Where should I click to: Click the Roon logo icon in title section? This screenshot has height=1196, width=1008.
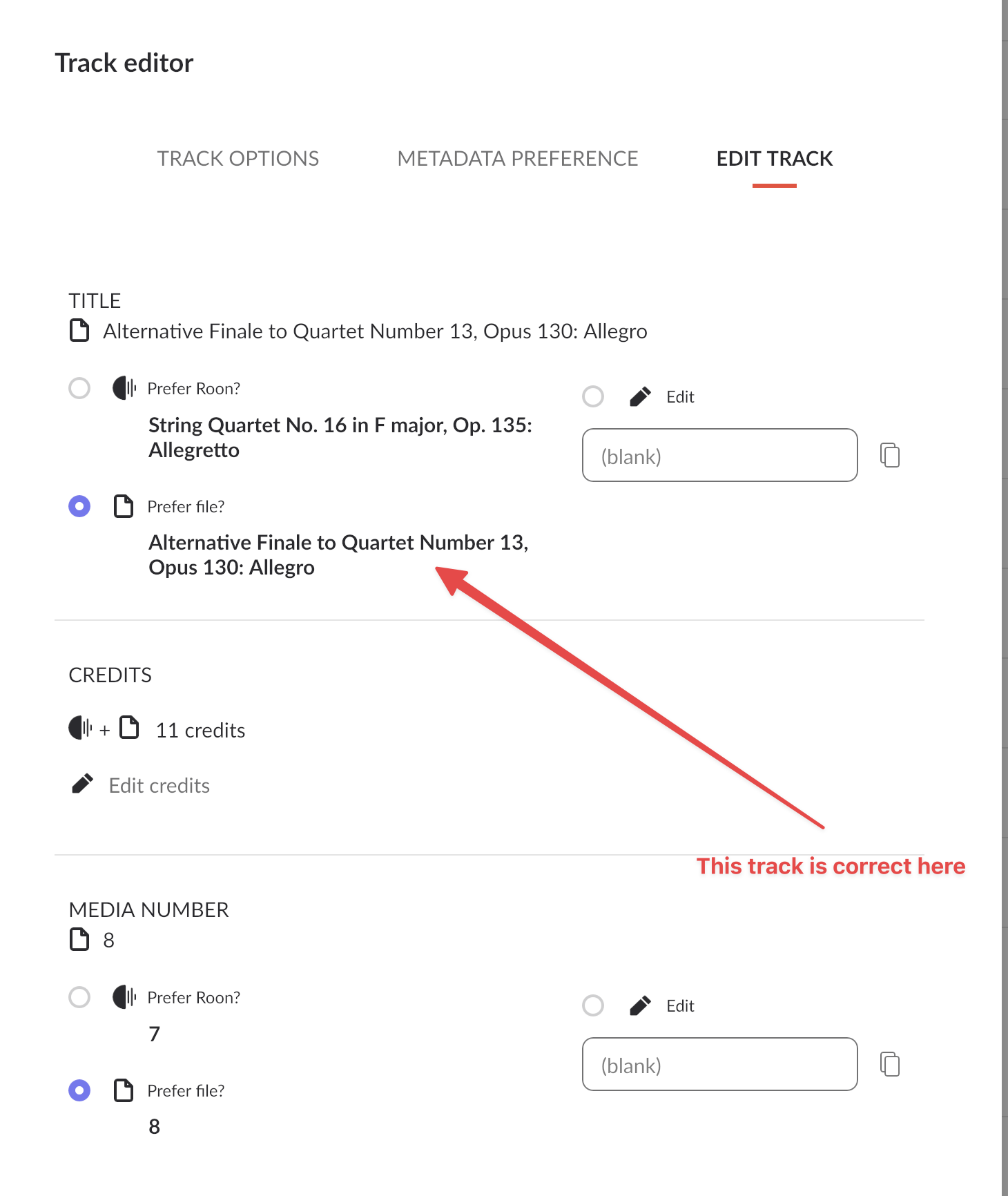pyautogui.click(x=124, y=388)
